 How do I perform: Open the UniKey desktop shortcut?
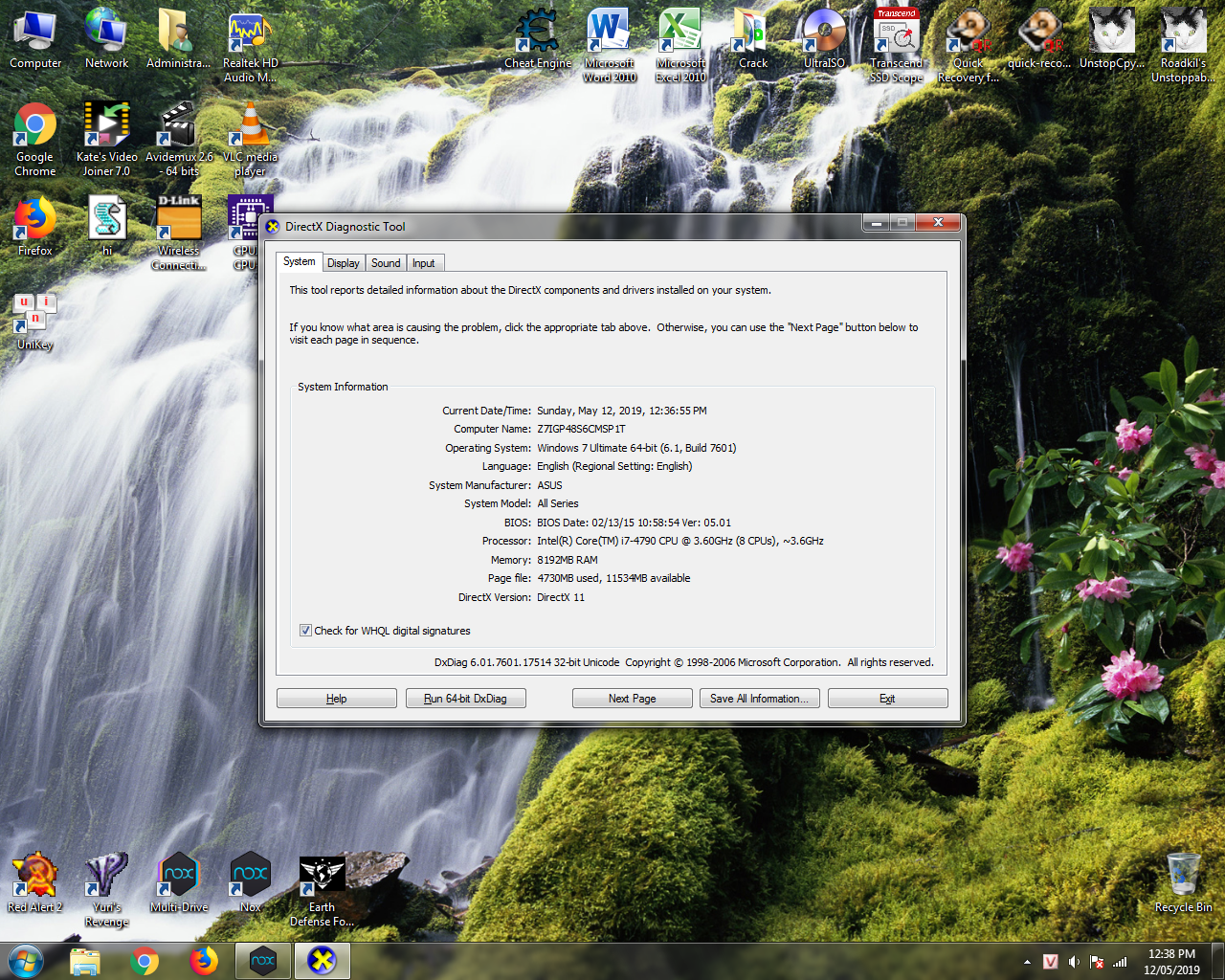35,322
